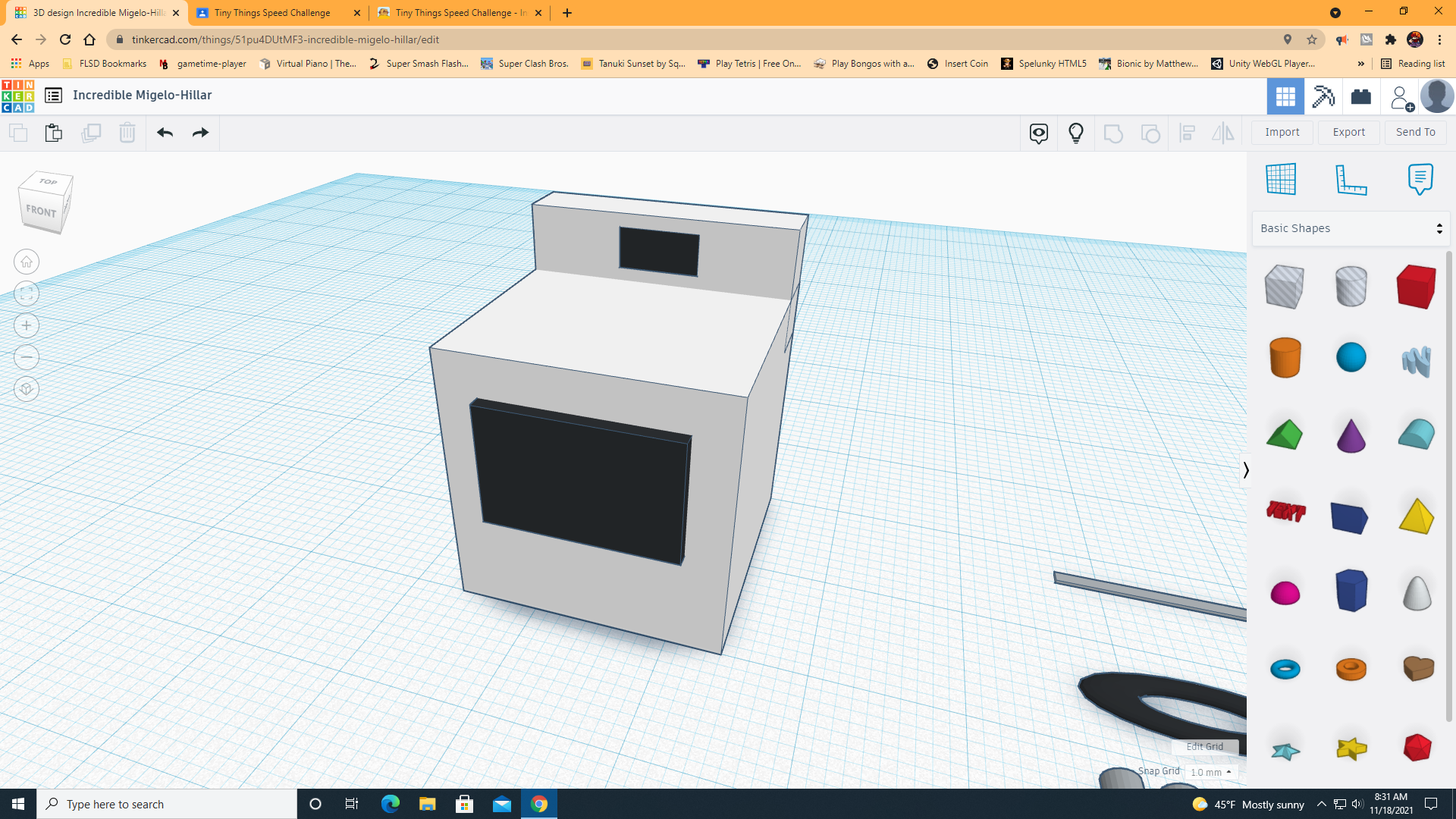Click the Undo arrow in the toolbar
1456x819 pixels.
click(165, 132)
